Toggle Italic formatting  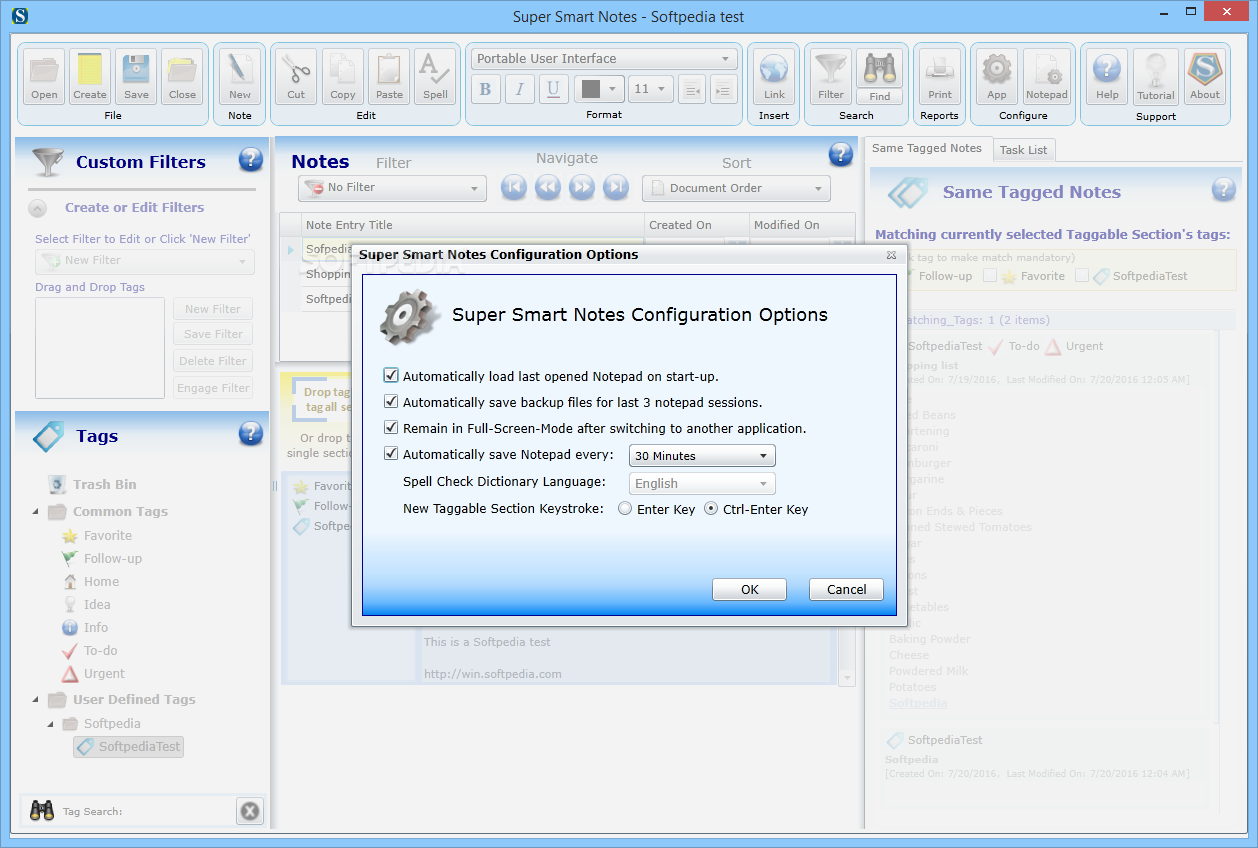tap(520, 89)
